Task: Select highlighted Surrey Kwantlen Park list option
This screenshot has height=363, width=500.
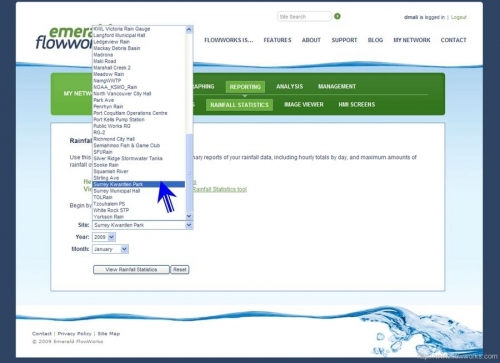Action: pos(139,184)
